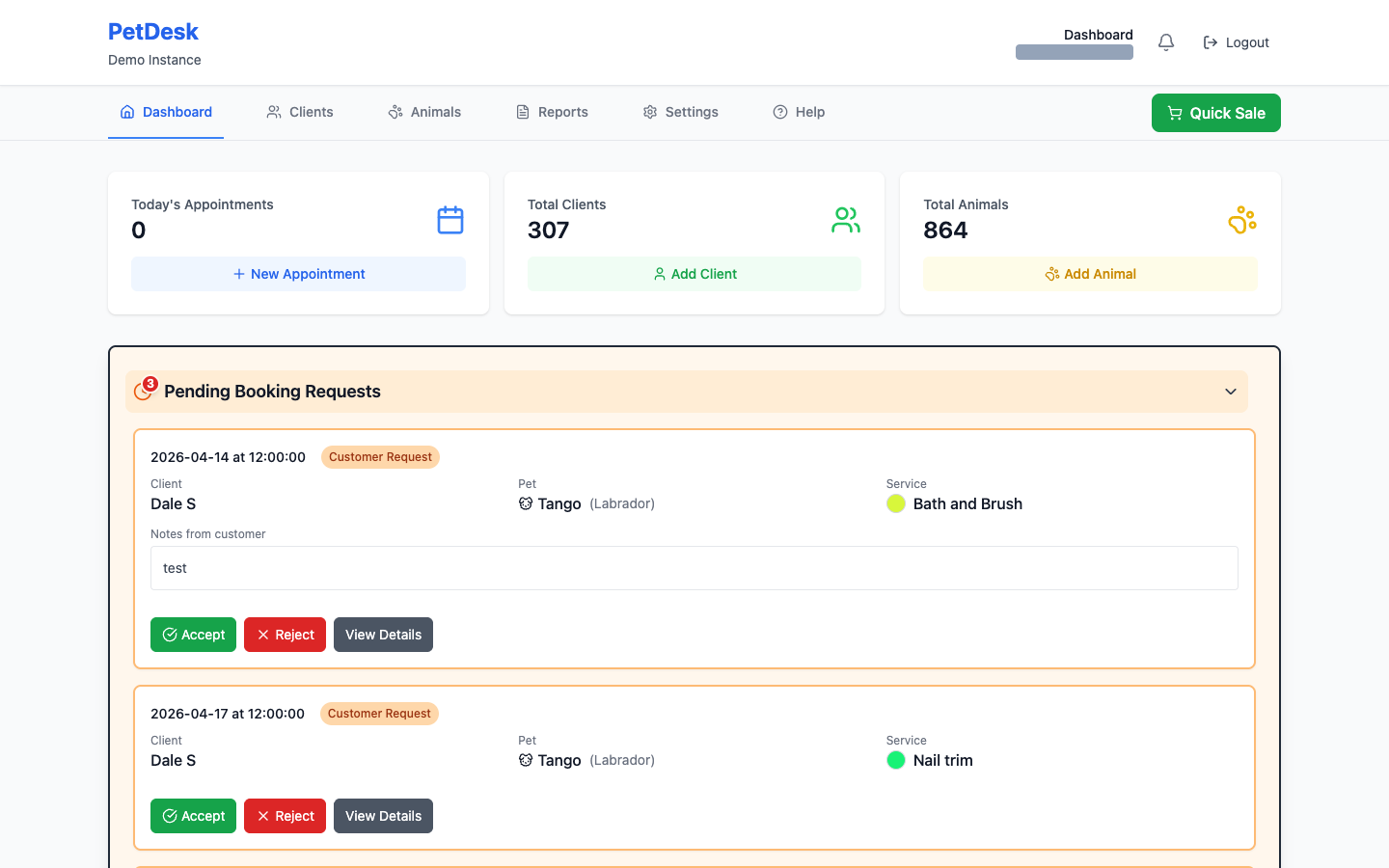The width and height of the screenshot is (1389, 868).
Task: Collapse the Pending Booking Requests section
Action: tap(1231, 392)
